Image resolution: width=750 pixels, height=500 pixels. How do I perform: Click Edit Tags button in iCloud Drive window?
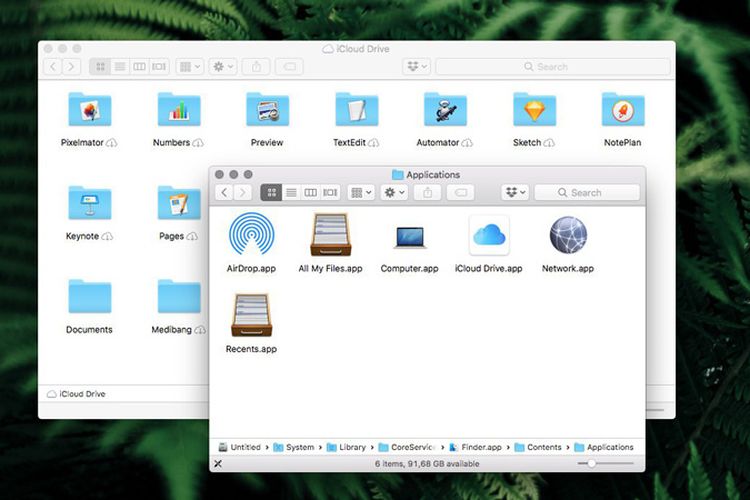point(289,67)
